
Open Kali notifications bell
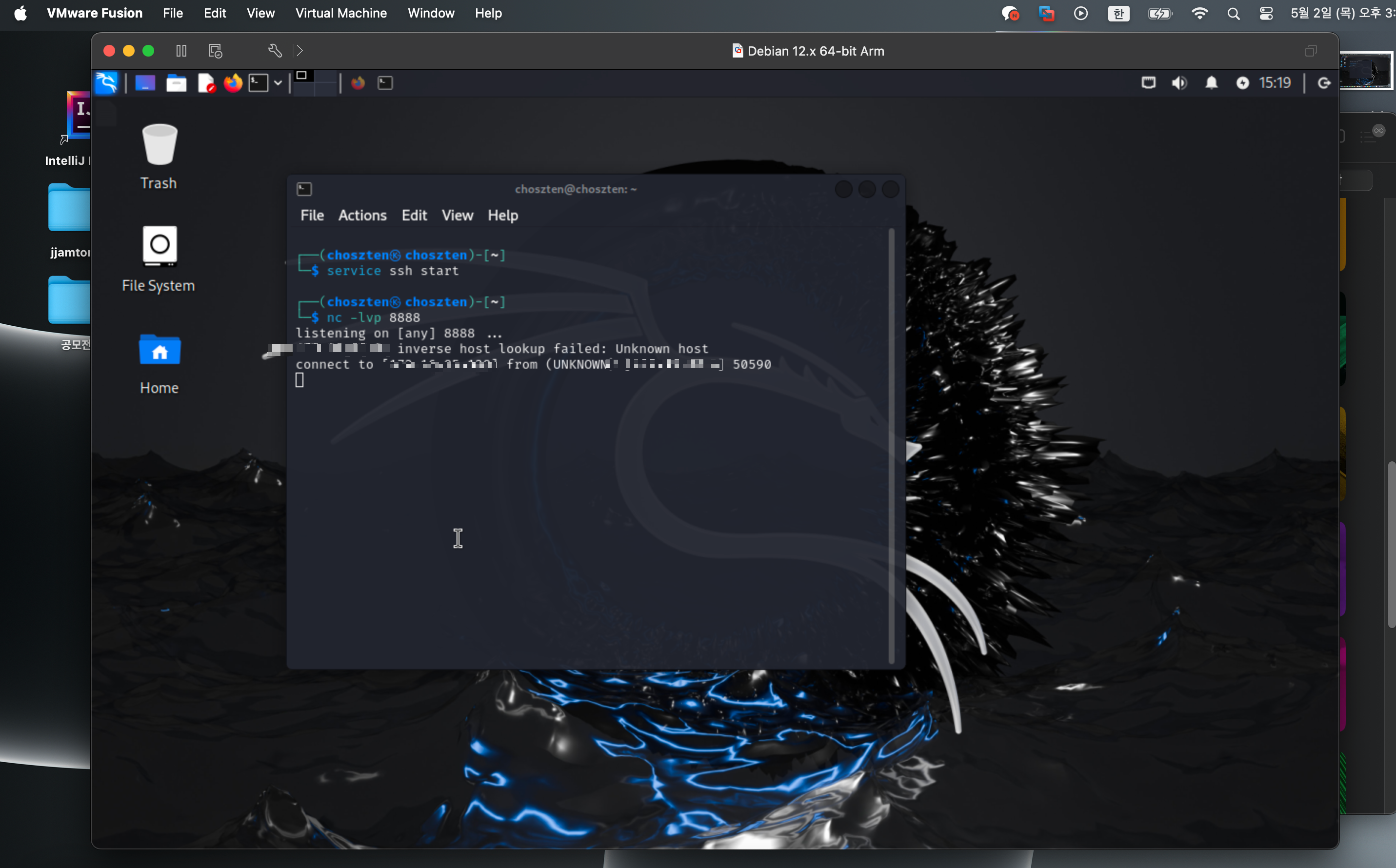pos(1211,83)
